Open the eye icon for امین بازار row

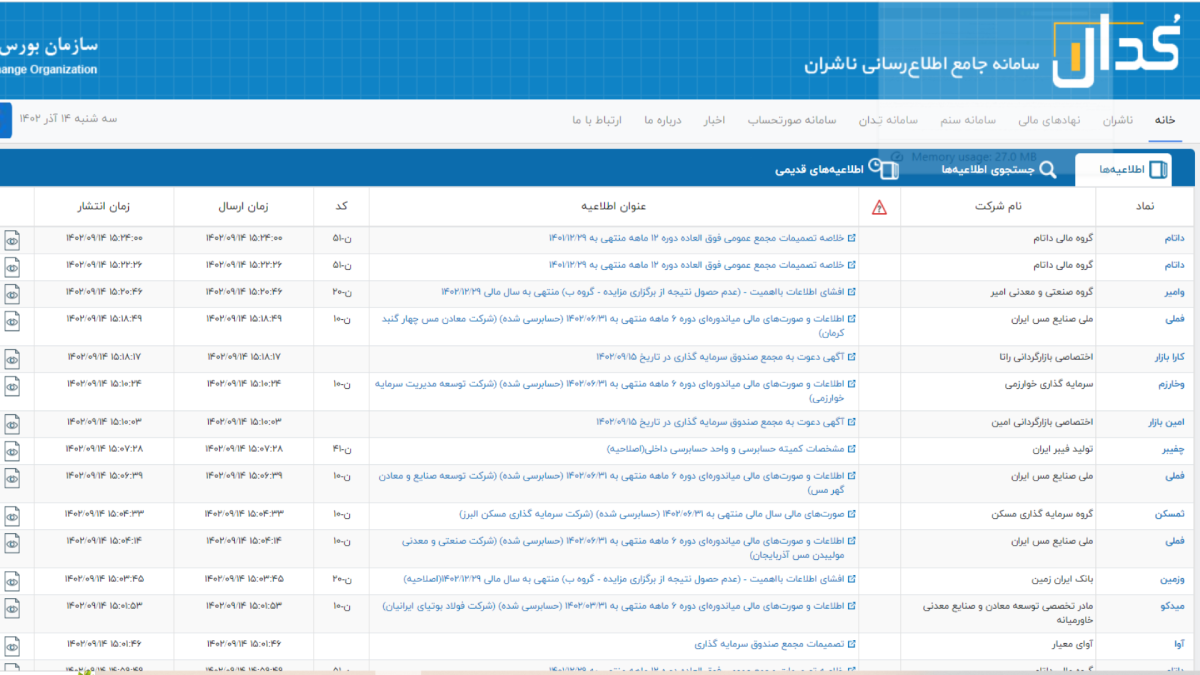(12, 423)
